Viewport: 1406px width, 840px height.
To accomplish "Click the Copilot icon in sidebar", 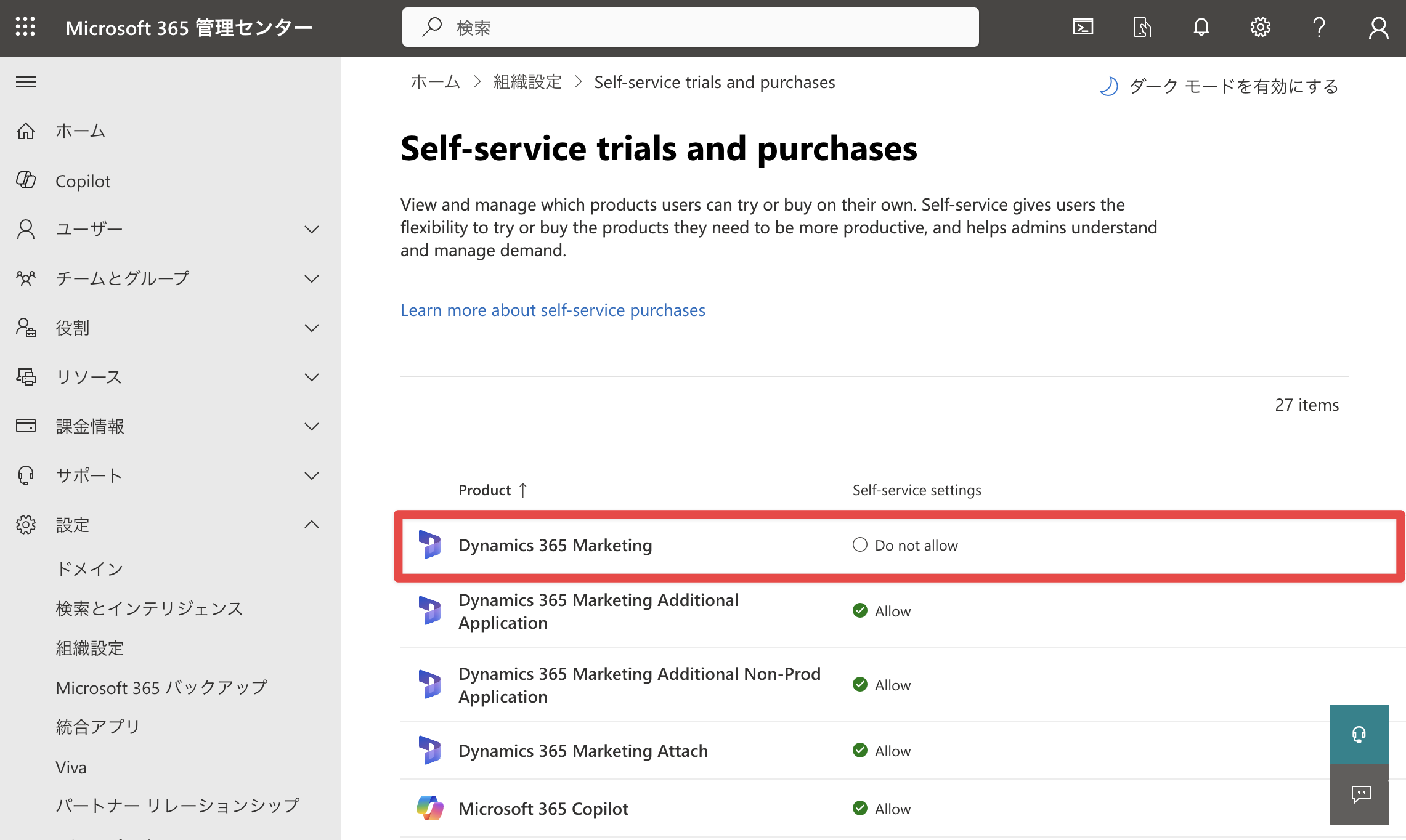I will pos(26,180).
